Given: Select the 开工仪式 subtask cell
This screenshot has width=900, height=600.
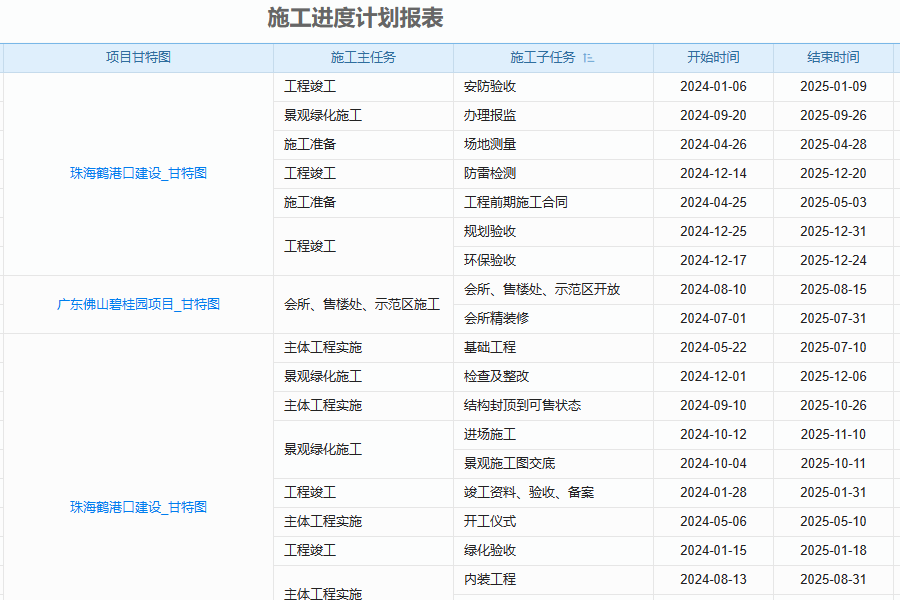Looking at the screenshot, I should pos(553,521).
